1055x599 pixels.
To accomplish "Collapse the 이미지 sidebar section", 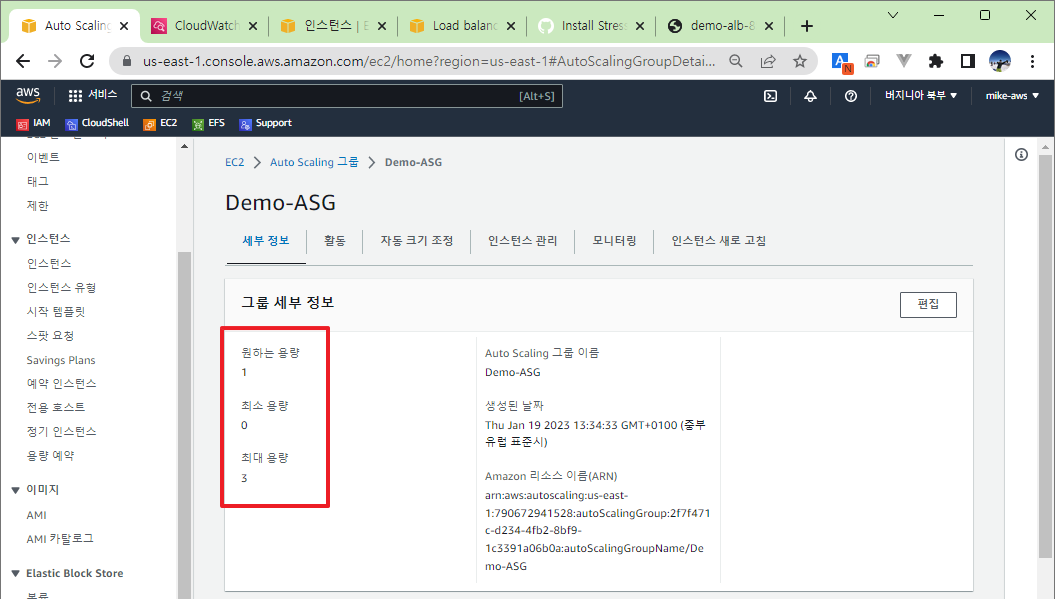I will click(15, 490).
